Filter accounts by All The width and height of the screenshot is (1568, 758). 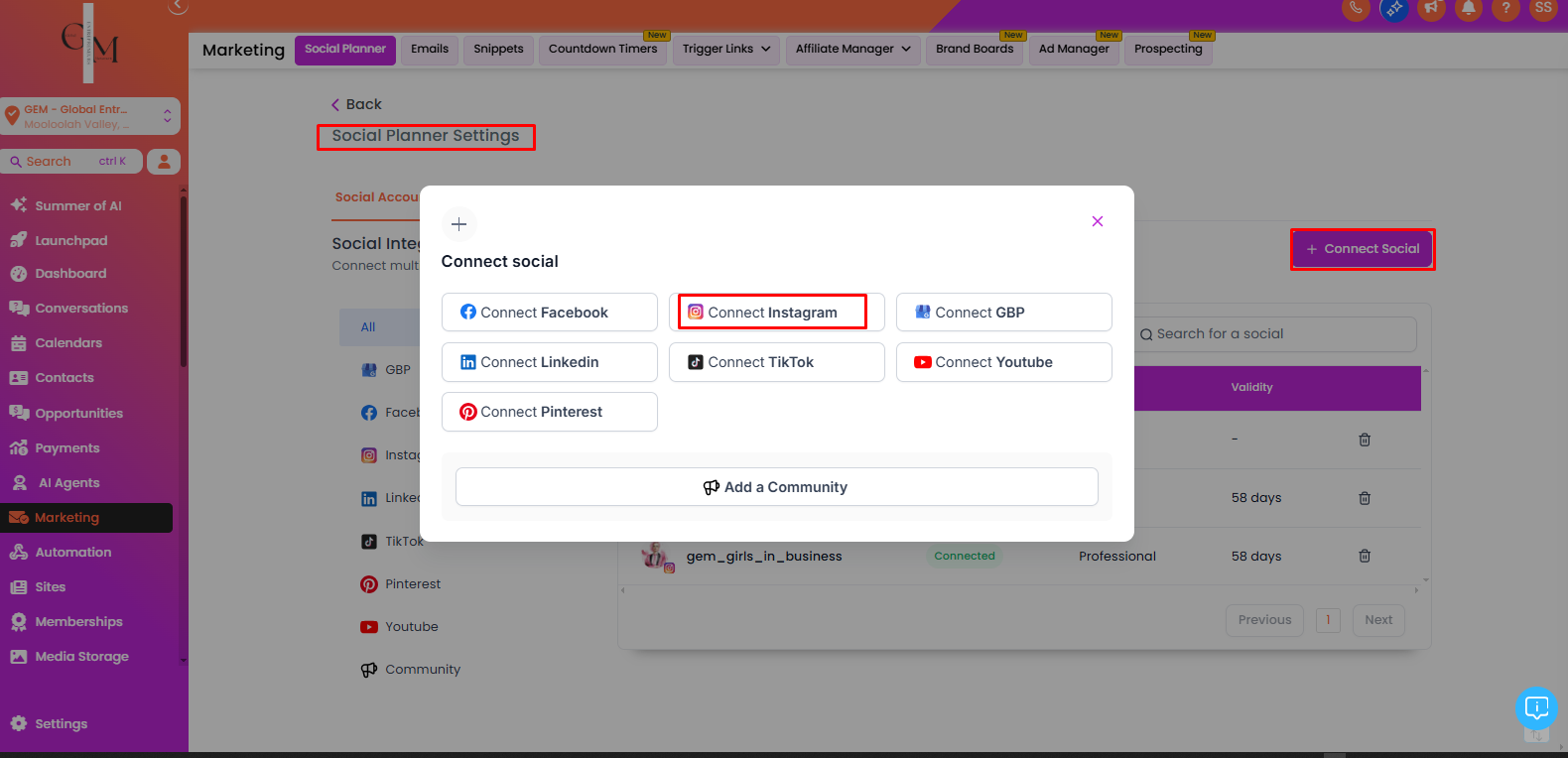click(x=380, y=327)
